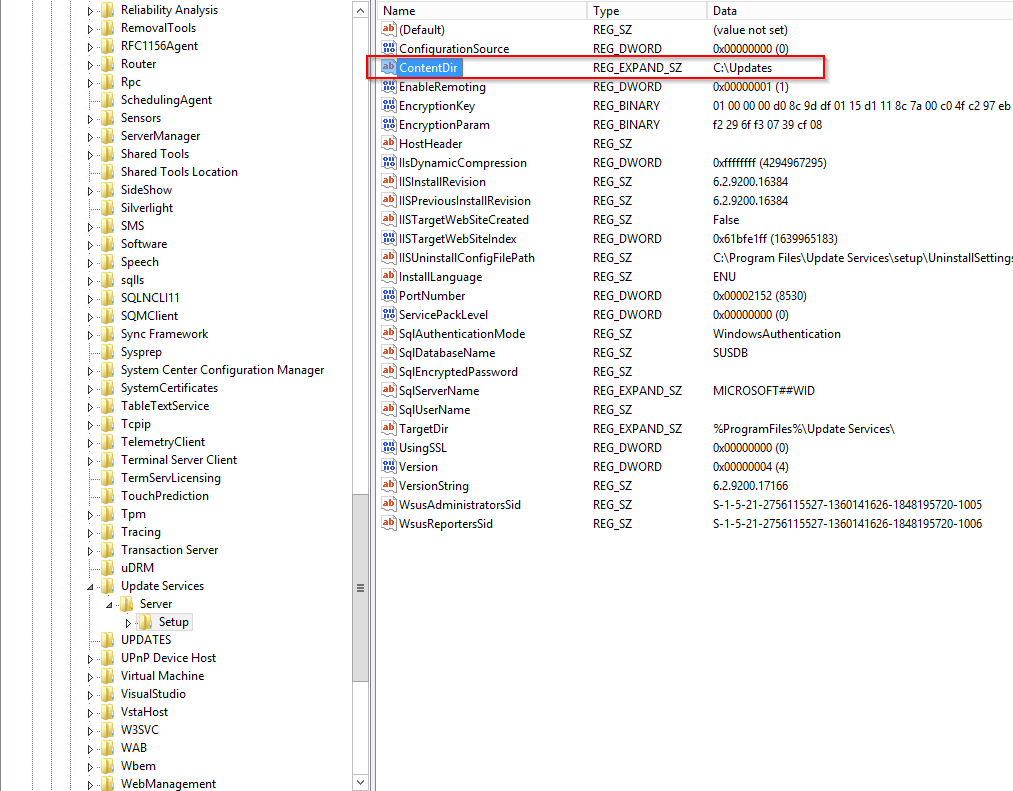The height and width of the screenshot is (791, 1013).
Task: Expand the Virtual Machine key arrow
Action: point(90,677)
